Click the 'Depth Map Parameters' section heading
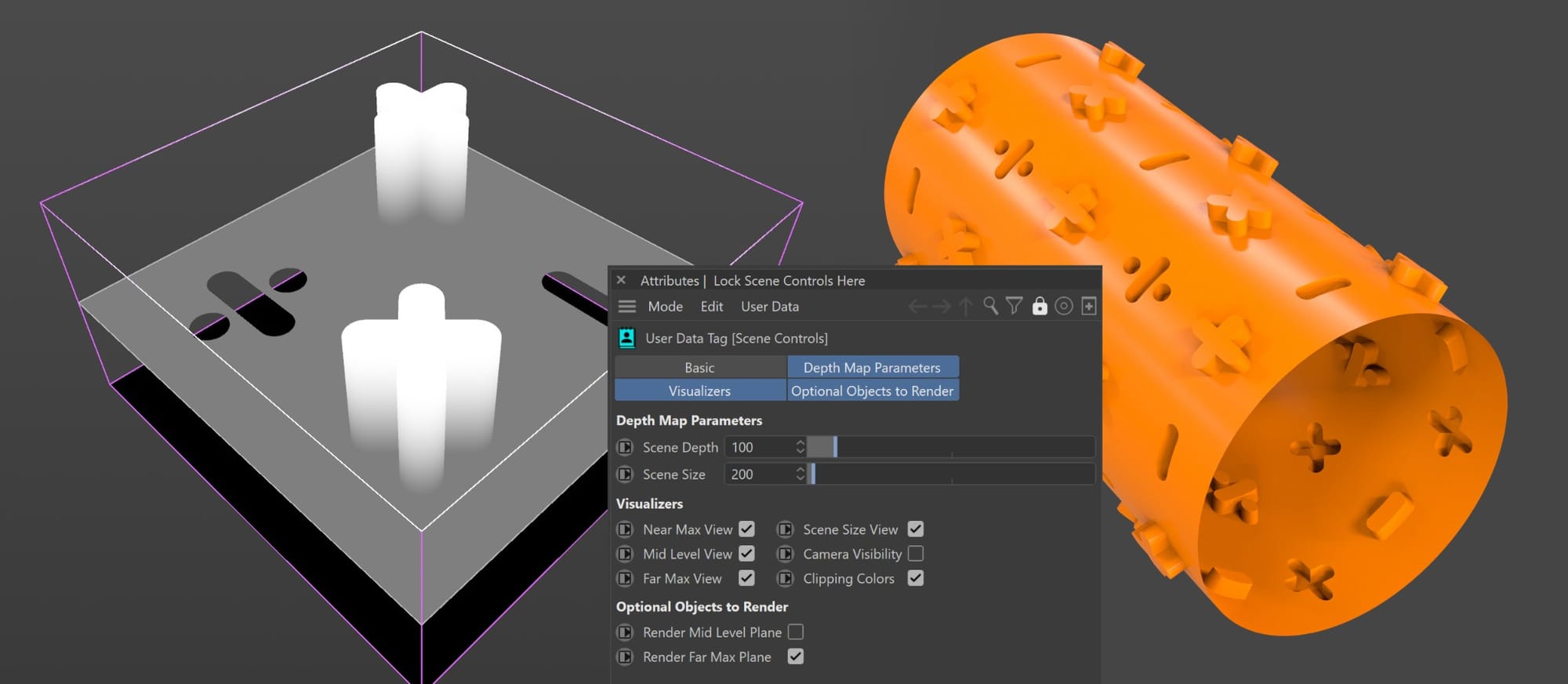This screenshot has height=684, width=1568. coord(689,420)
